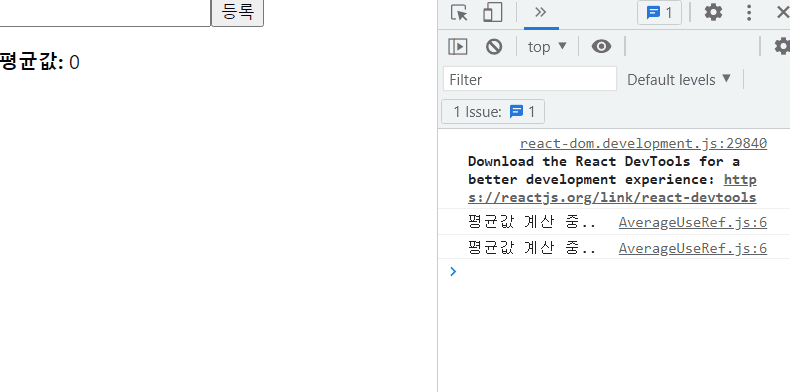
Task: Open react-dom.development.js:29840 source link
Action: [x=643, y=144]
